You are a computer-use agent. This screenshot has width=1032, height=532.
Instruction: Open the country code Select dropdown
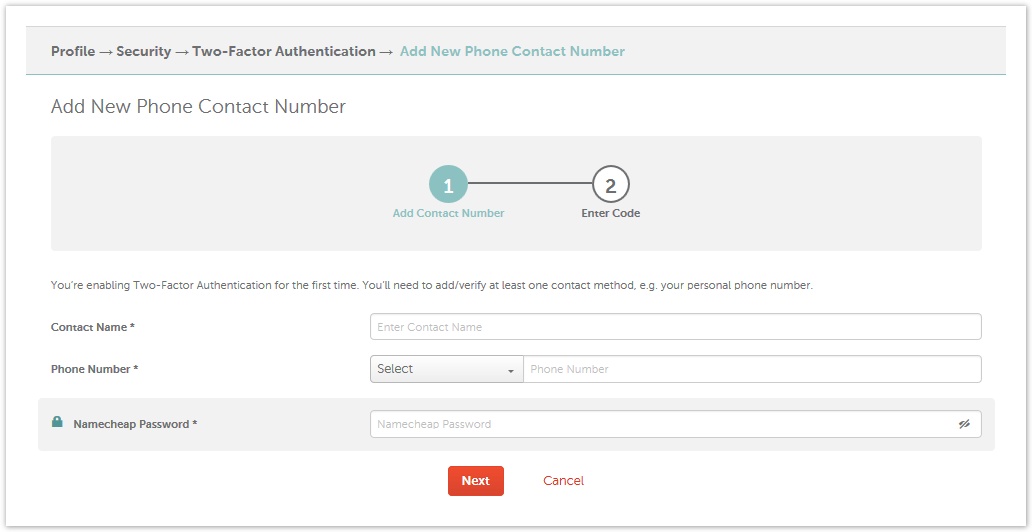[447, 369]
